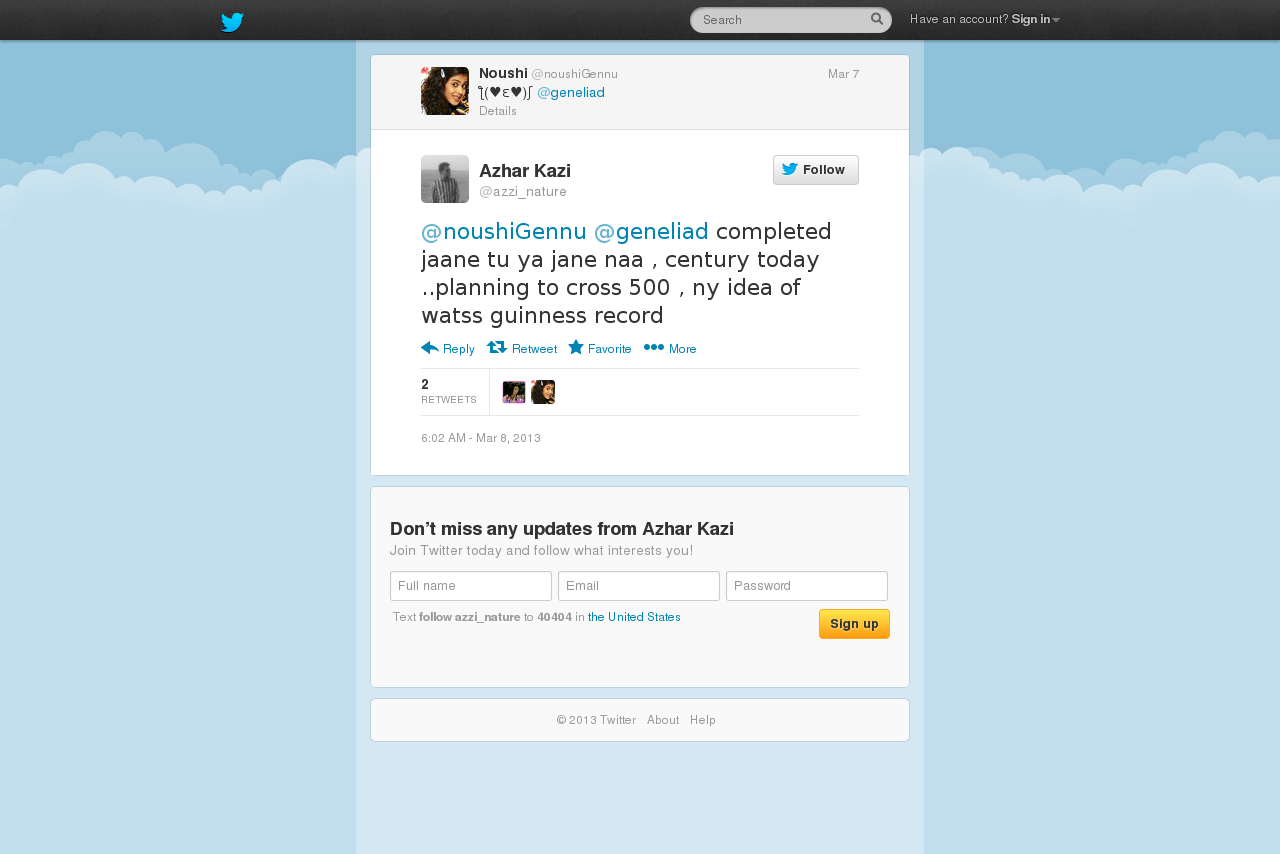Open the © 2013 Twitter footer link
1280x854 pixels.
click(596, 720)
